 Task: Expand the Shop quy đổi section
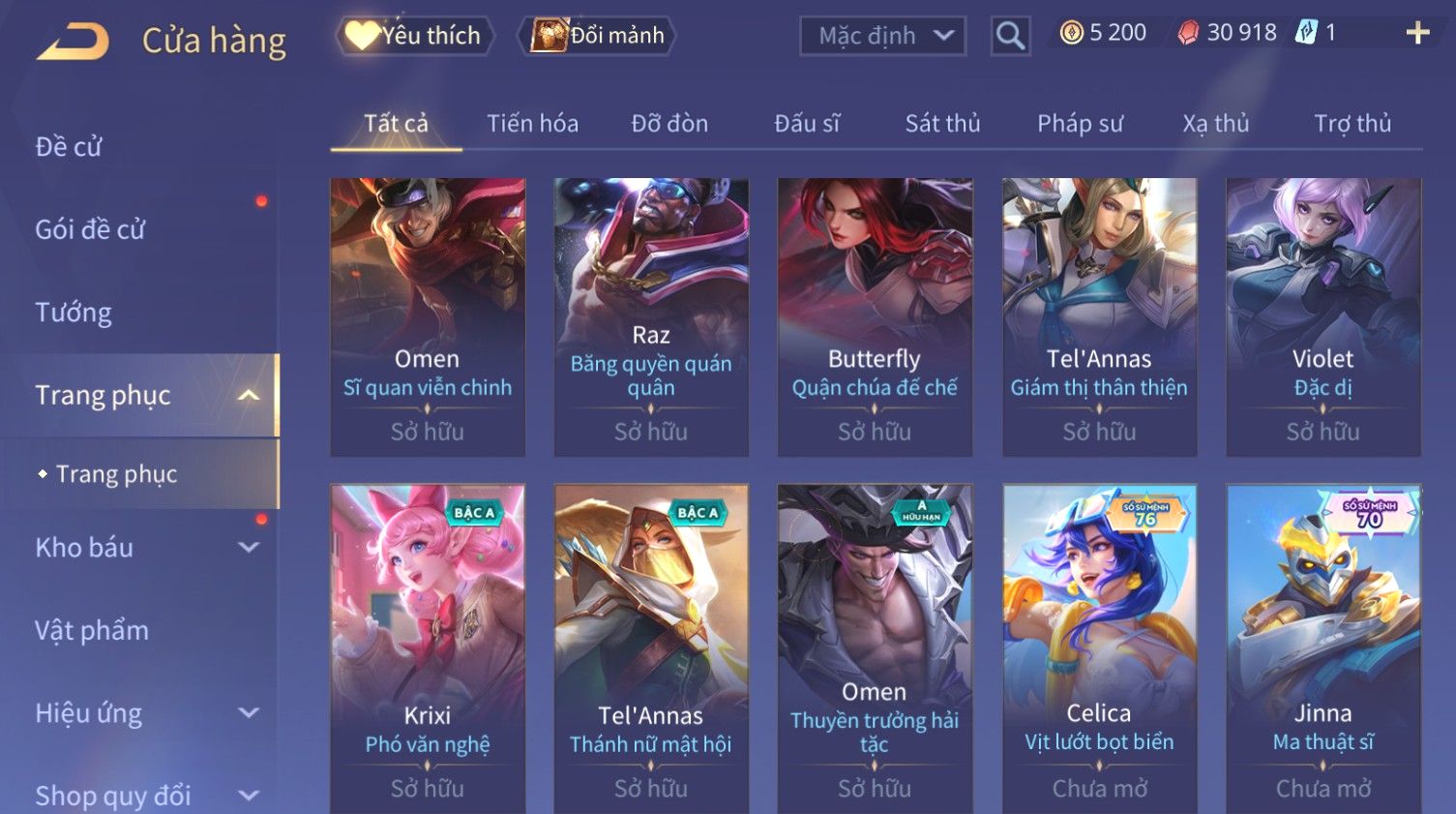click(249, 796)
